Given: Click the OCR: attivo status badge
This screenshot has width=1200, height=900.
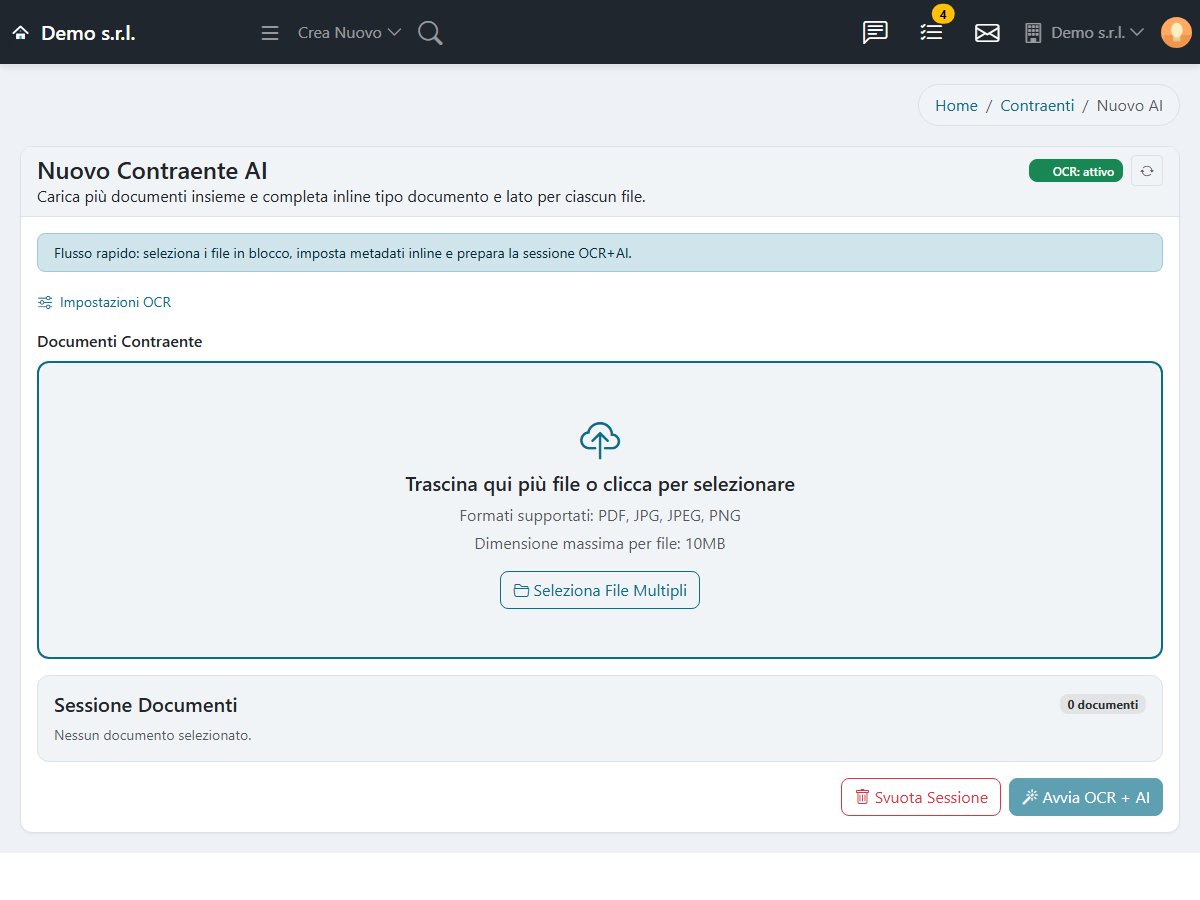Looking at the screenshot, I should click(1076, 171).
